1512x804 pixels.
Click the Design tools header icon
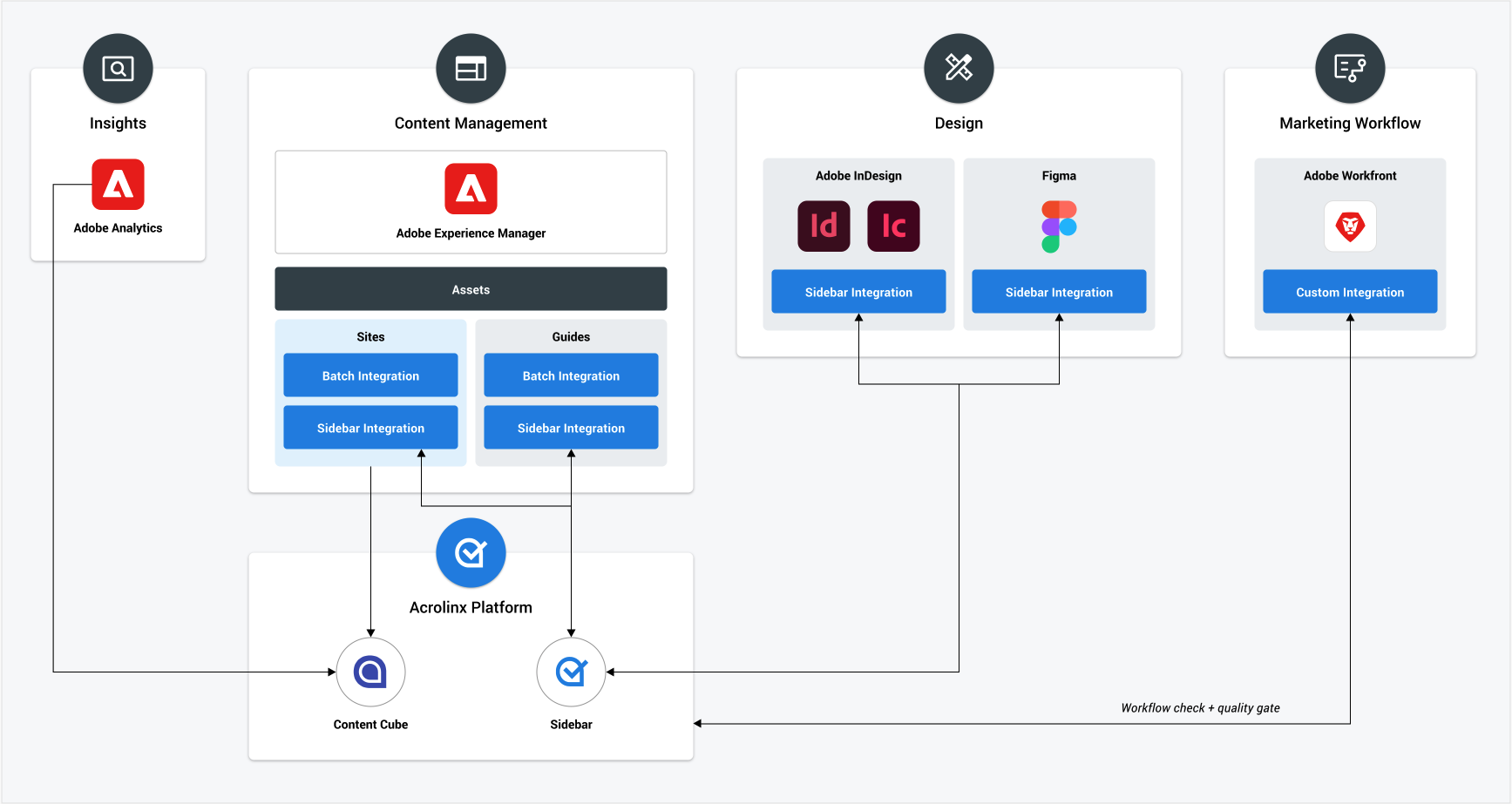coord(959,69)
